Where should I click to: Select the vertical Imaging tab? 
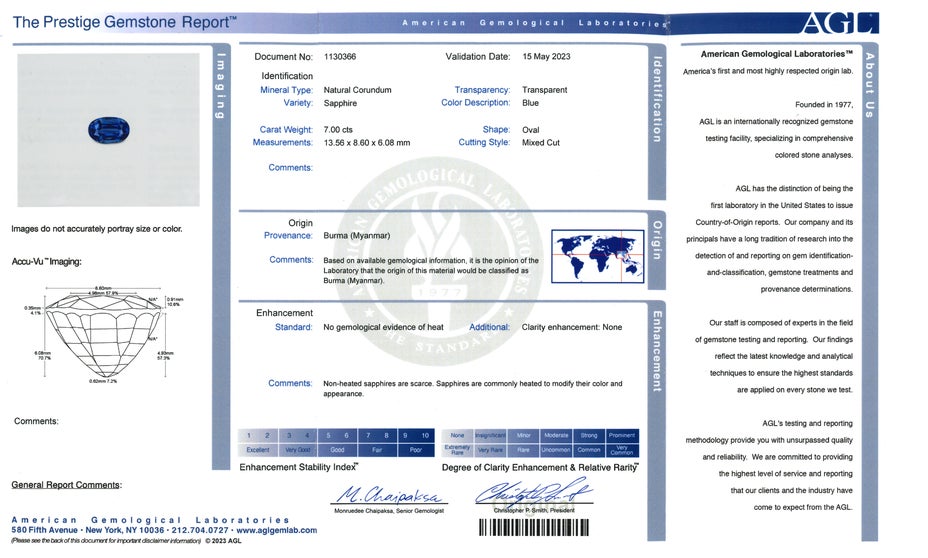click(220, 82)
